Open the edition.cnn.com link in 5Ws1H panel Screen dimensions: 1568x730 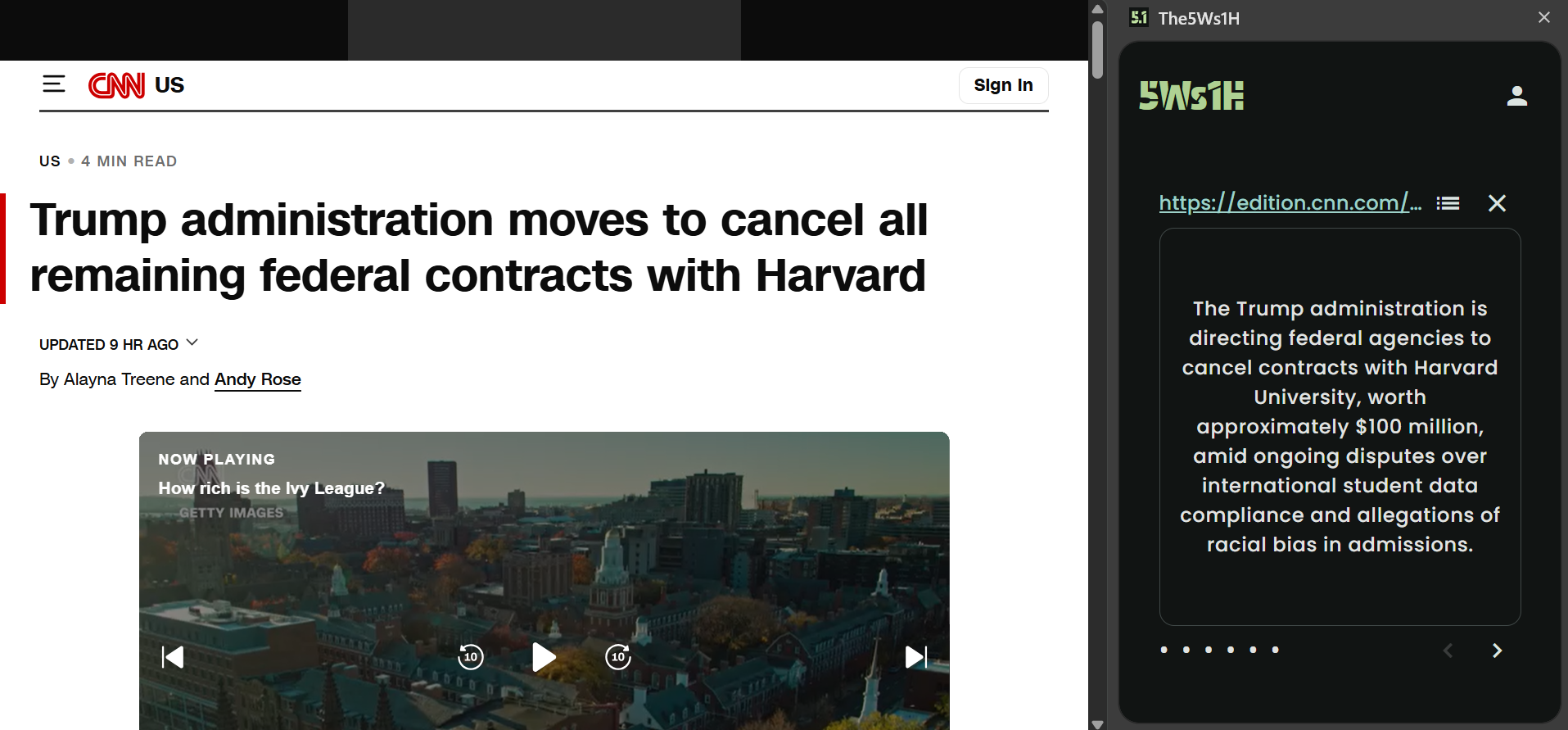(1290, 202)
